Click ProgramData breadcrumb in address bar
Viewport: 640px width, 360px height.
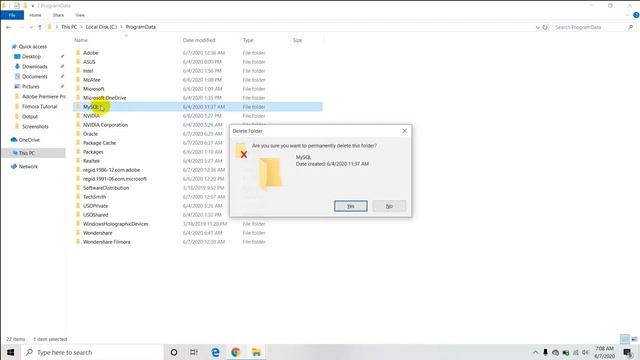(140, 27)
